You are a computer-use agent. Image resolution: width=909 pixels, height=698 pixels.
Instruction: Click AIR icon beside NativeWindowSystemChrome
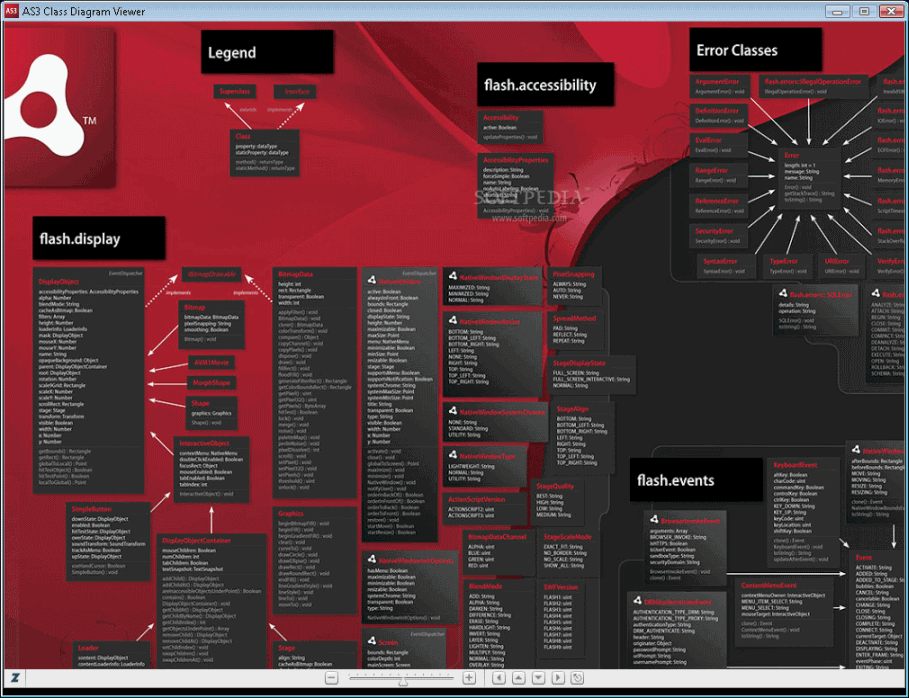click(453, 410)
